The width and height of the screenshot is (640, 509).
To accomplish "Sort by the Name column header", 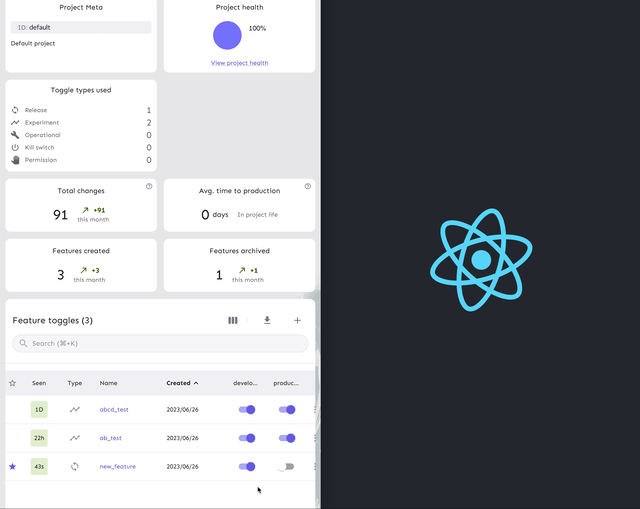I will 109,383.
